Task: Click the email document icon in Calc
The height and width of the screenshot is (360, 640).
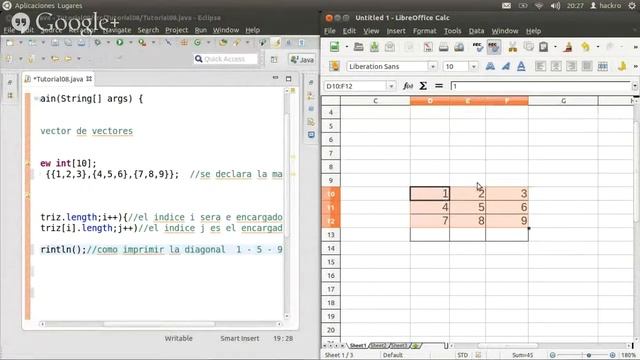Action: pyautogui.click(x=390, y=47)
